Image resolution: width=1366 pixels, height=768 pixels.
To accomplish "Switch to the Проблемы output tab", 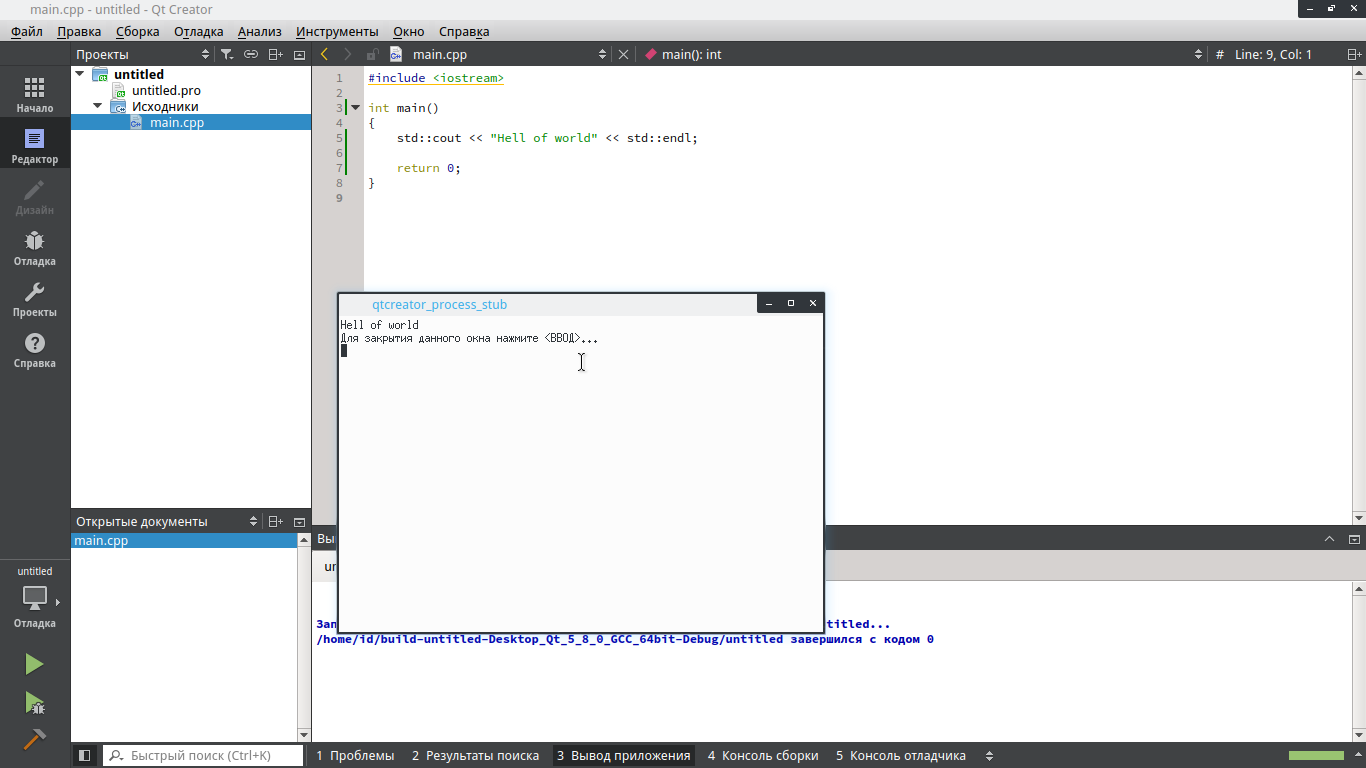I will point(355,756).
